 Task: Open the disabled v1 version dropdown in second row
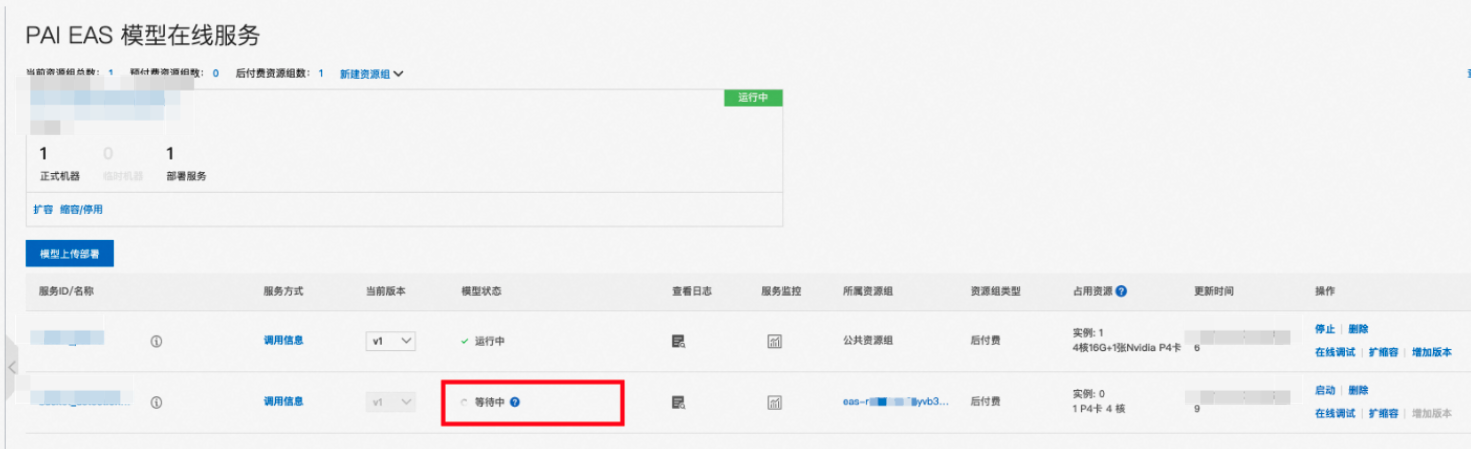point(390,402)
